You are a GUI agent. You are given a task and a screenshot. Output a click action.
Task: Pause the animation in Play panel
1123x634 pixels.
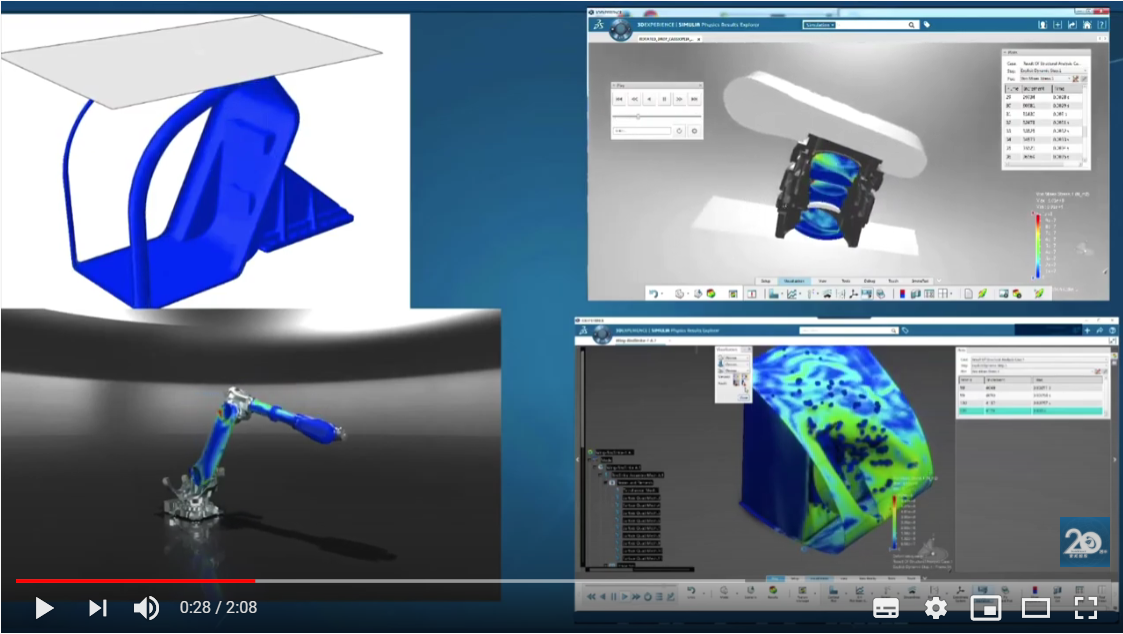pos(664,99)
